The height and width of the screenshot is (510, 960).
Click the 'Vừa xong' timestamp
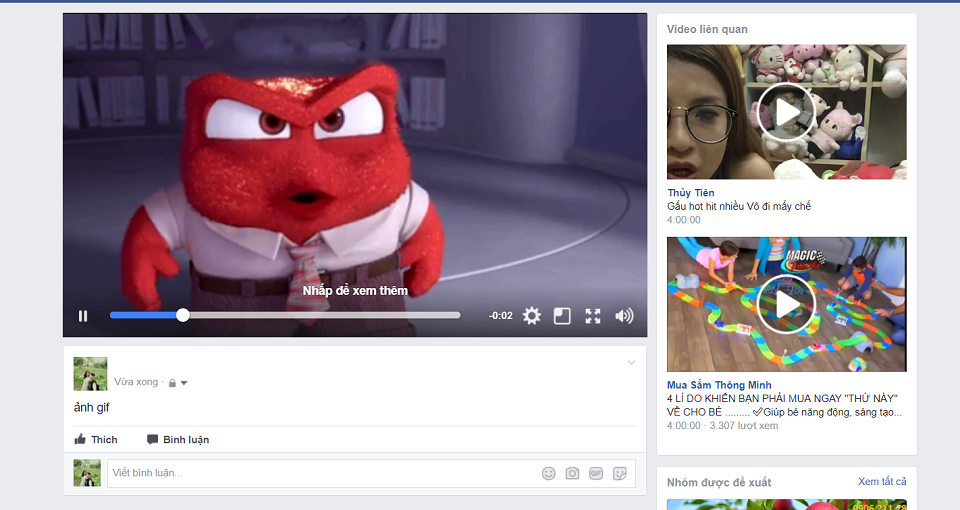136,382
